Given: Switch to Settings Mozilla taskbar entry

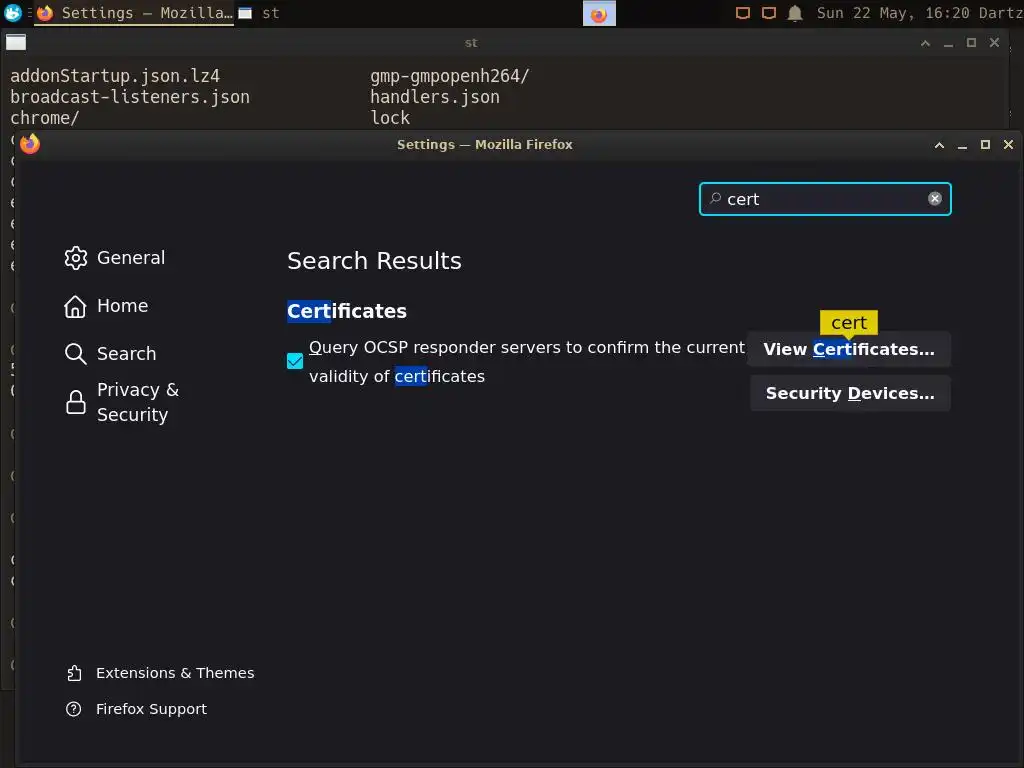Looking at the screenshot, I should pos(135,13).
